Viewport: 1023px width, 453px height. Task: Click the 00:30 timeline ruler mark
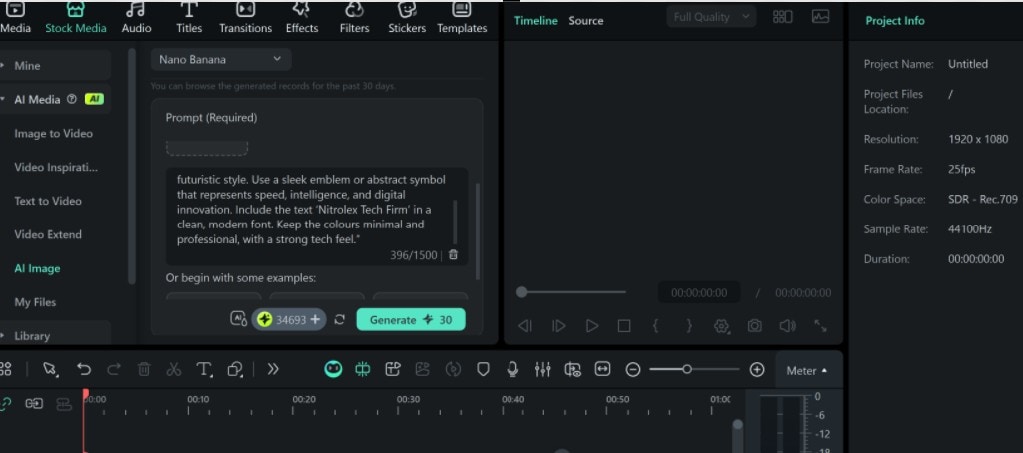pos(408,399)
